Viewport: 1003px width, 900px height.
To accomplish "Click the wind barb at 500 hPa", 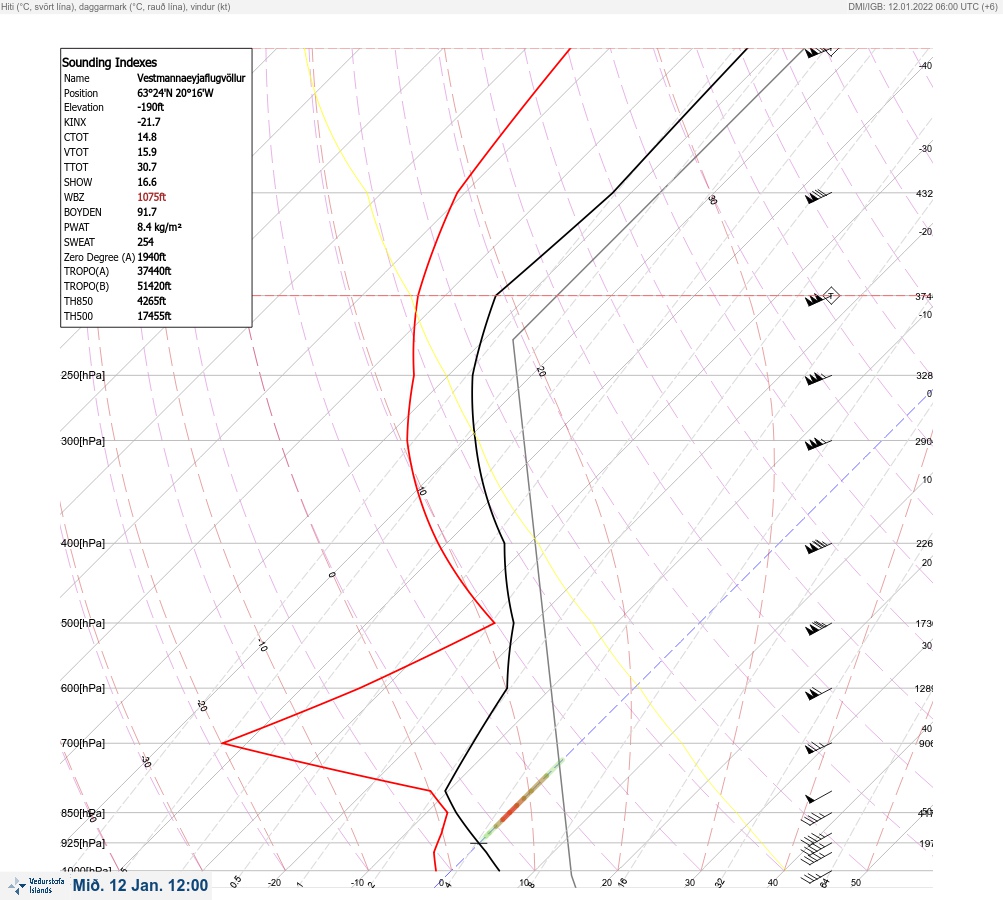I will pyautogui.click(x=818, y=628).
